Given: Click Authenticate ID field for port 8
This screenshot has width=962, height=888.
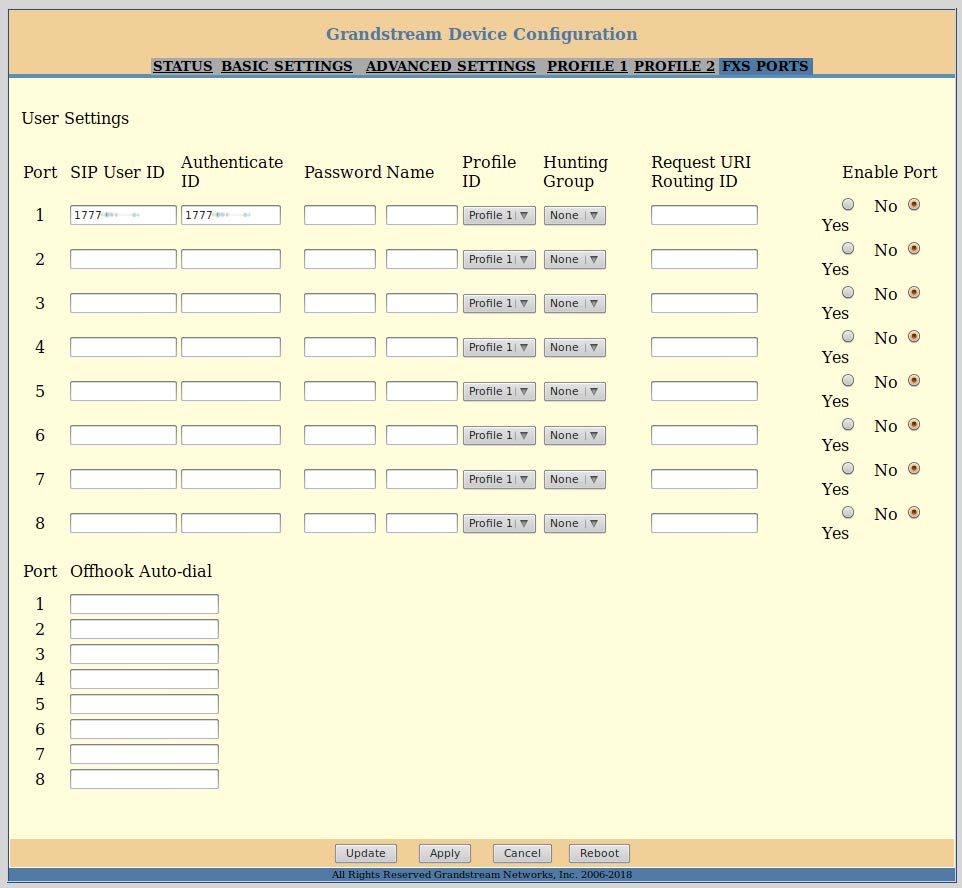Looking at the screenshot, I should click(x=231, y=523).
